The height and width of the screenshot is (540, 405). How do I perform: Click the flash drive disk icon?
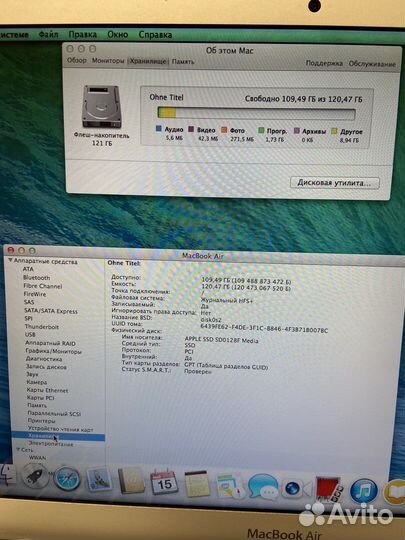point(101,107)
